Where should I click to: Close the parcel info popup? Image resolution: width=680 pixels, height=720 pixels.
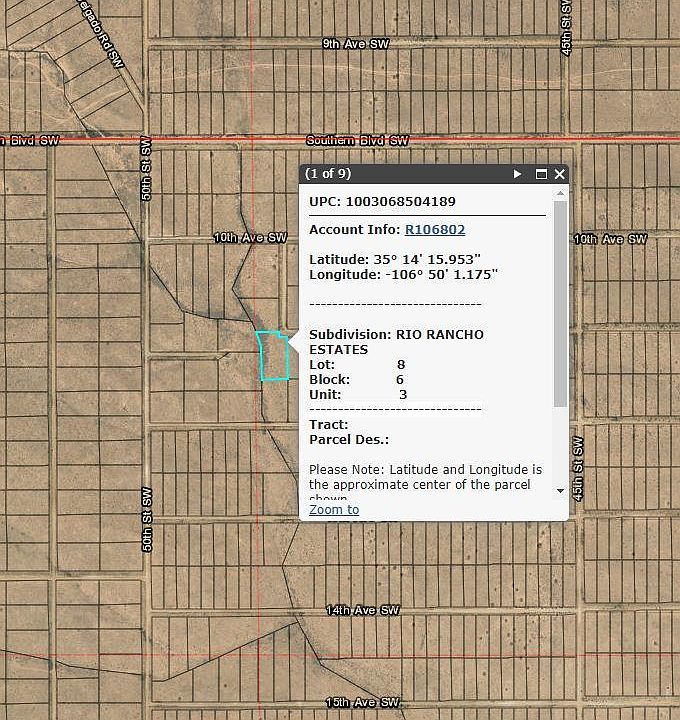(x=559, y=174)
